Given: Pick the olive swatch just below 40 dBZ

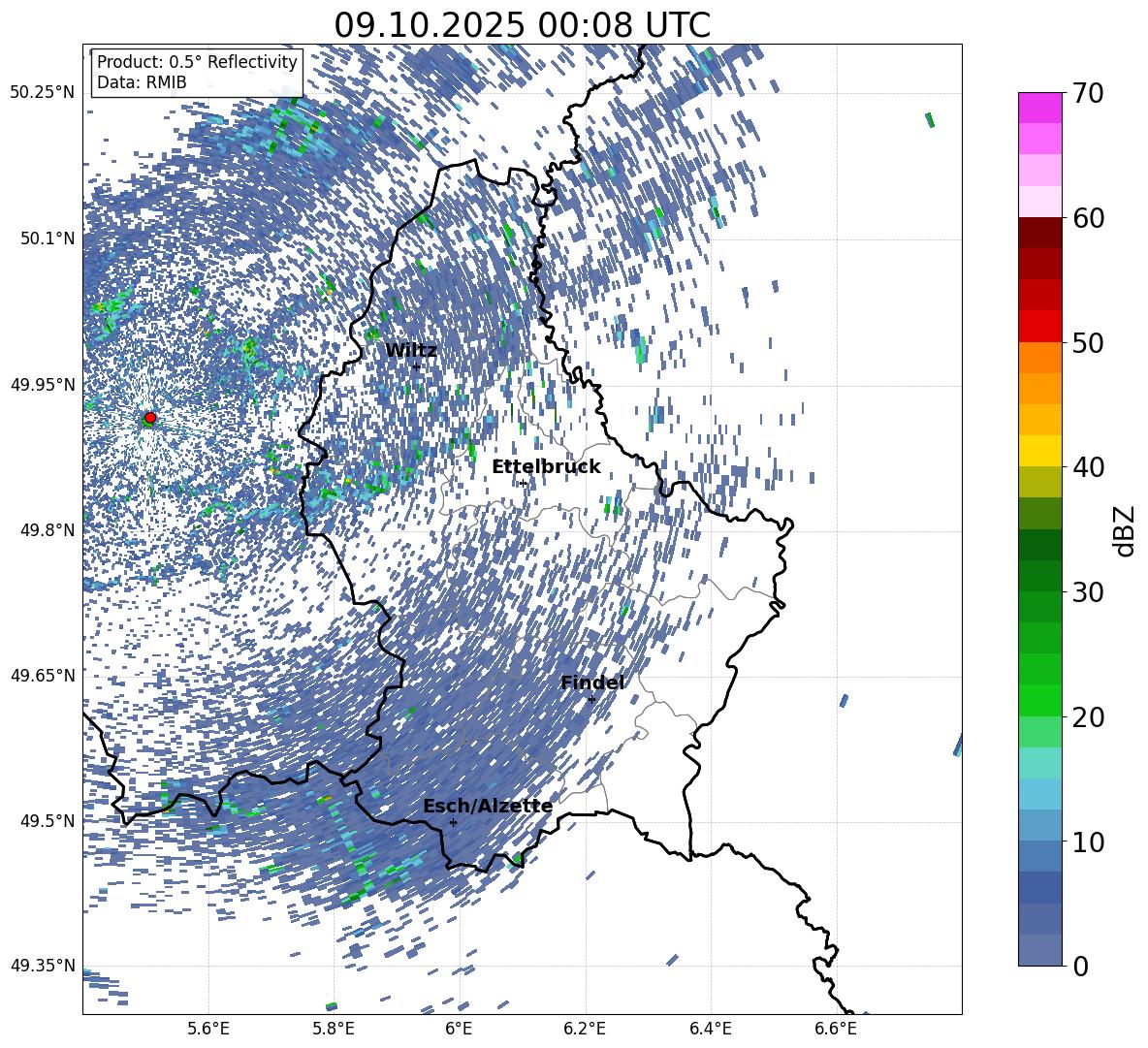Looking at the screenshot, I should click(x=1040, y=482).
